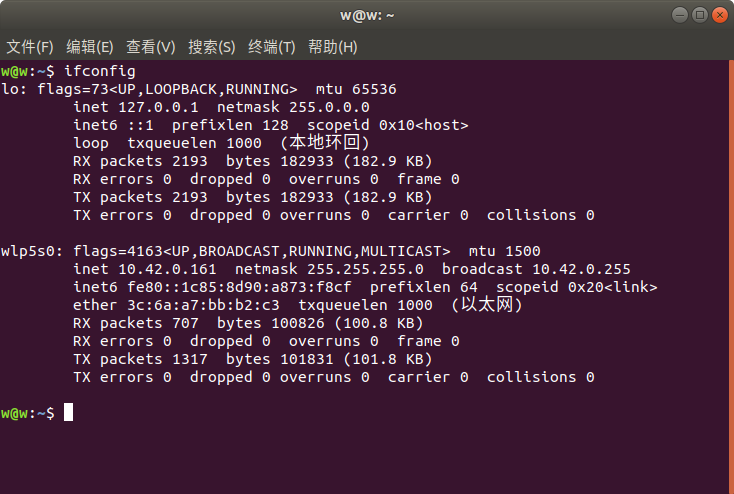This screenshot has width=734, height=494.
Task: Click the terminal vertical scrollbar
Action: 731,276
